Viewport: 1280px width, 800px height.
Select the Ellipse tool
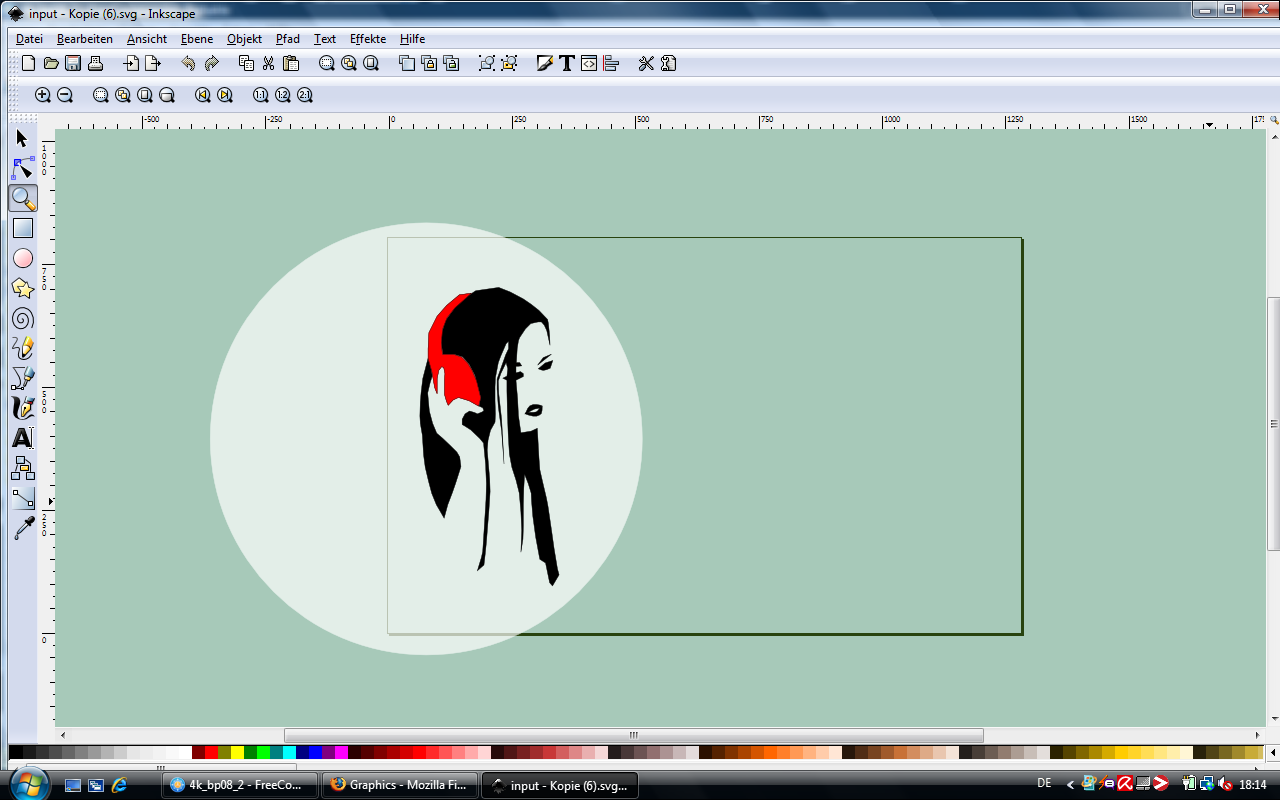[23, 258]
